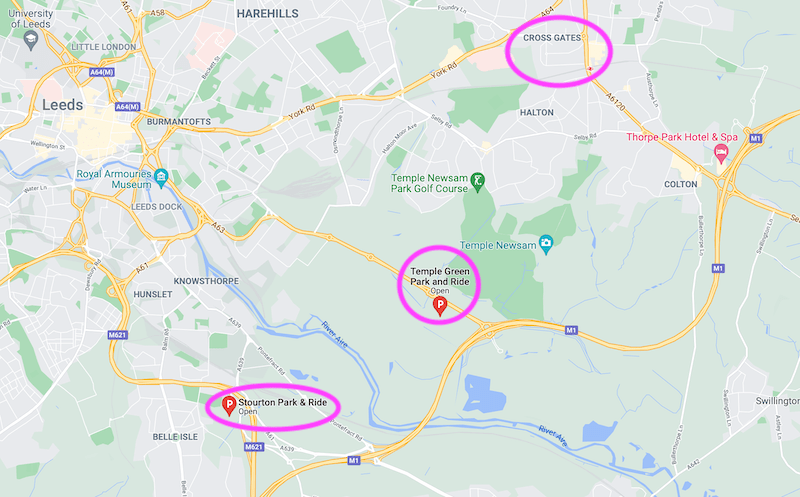The width and height of the screenshot is (800, 497).
Task: Select the BELLE ISLE neighbourhood label
Action: coord(175,437)
